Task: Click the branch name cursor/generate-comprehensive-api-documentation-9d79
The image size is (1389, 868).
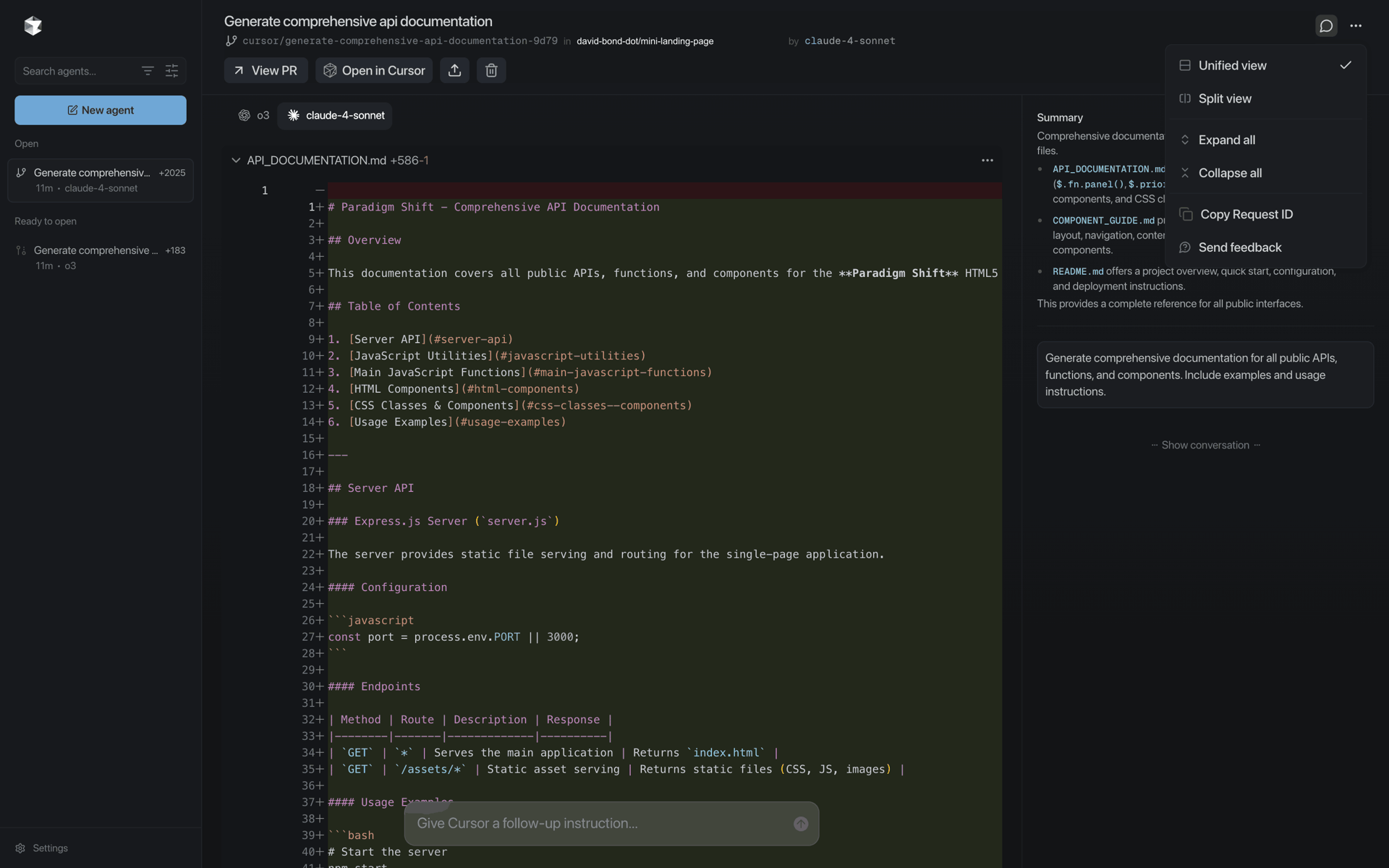Action: (x=400, y=41)
